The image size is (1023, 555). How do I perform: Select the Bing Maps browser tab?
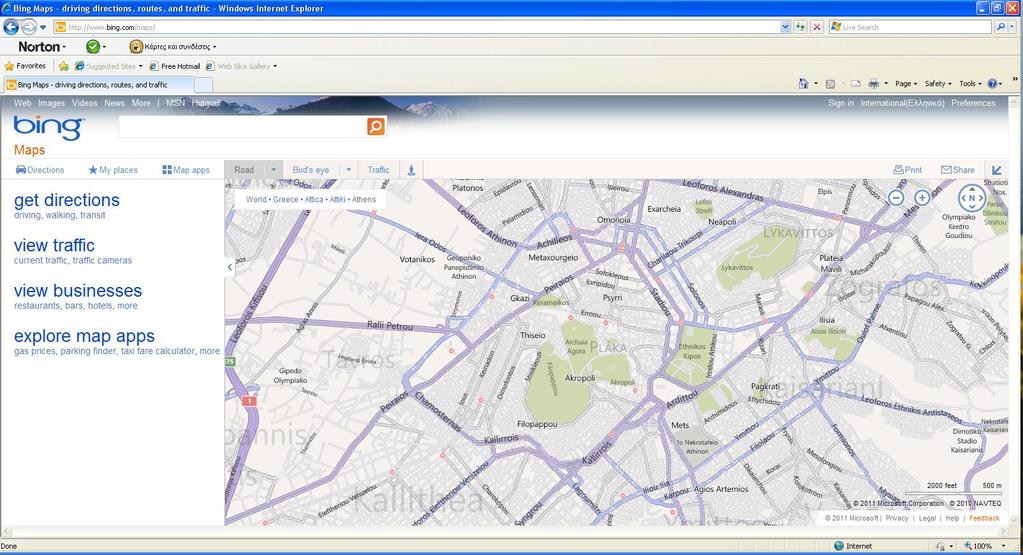(99, 85)
